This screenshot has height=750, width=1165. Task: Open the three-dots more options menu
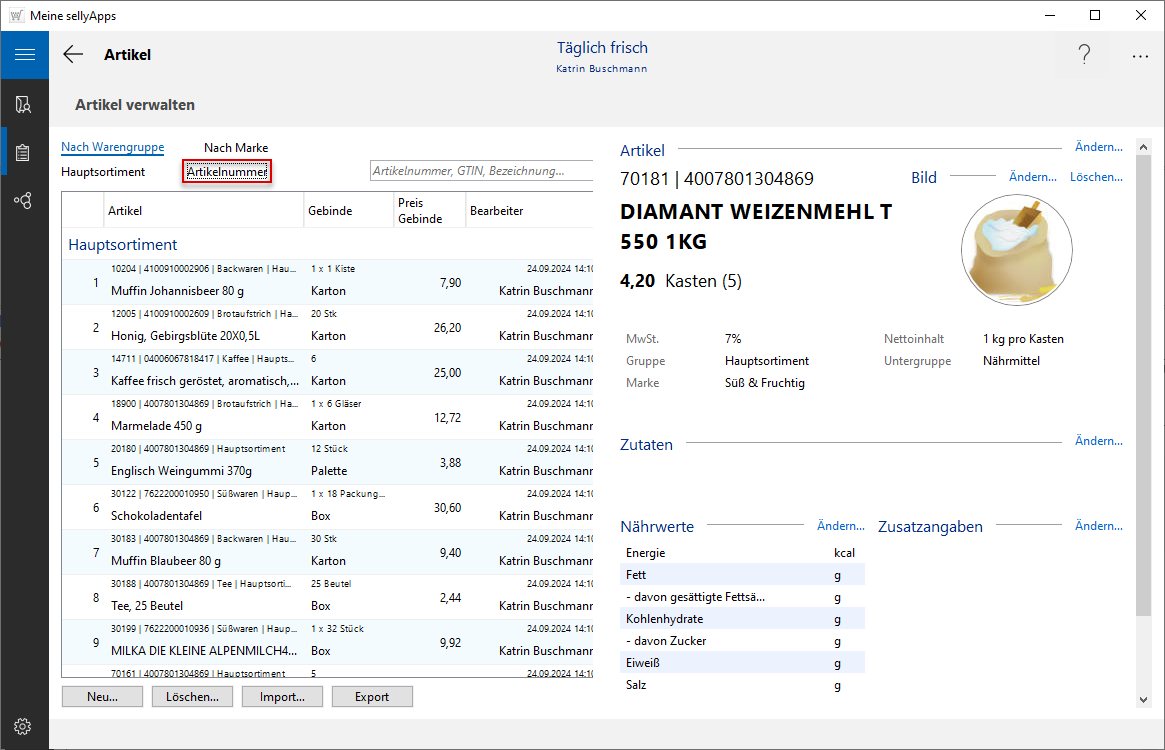pos(1140,56)
